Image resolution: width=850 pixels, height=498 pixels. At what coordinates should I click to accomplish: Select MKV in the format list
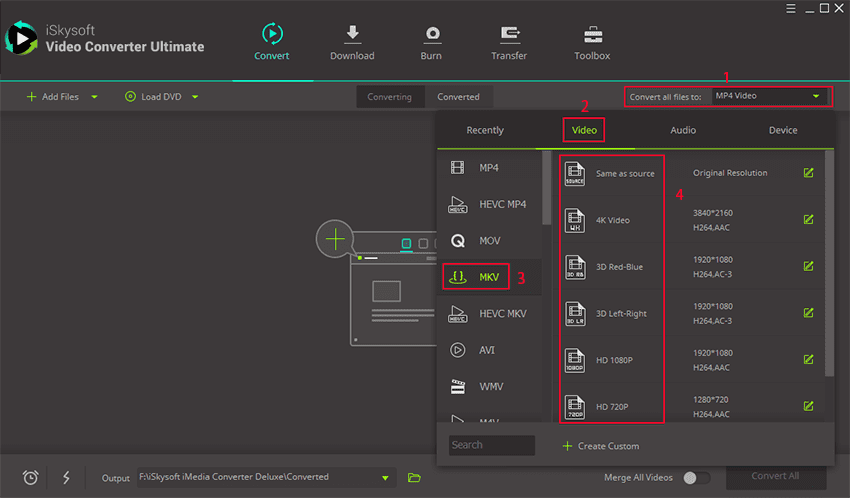476,277
